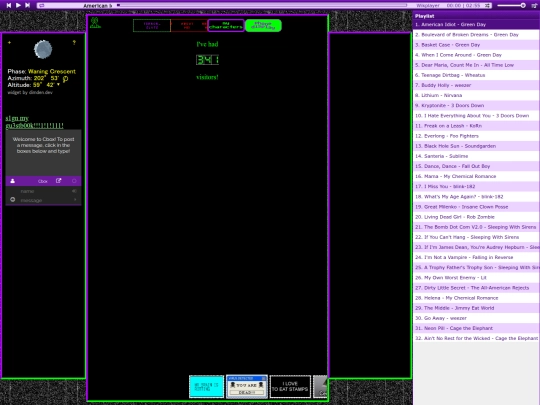Play "Dear Maria, Count Me In" track

coord(476,65)
